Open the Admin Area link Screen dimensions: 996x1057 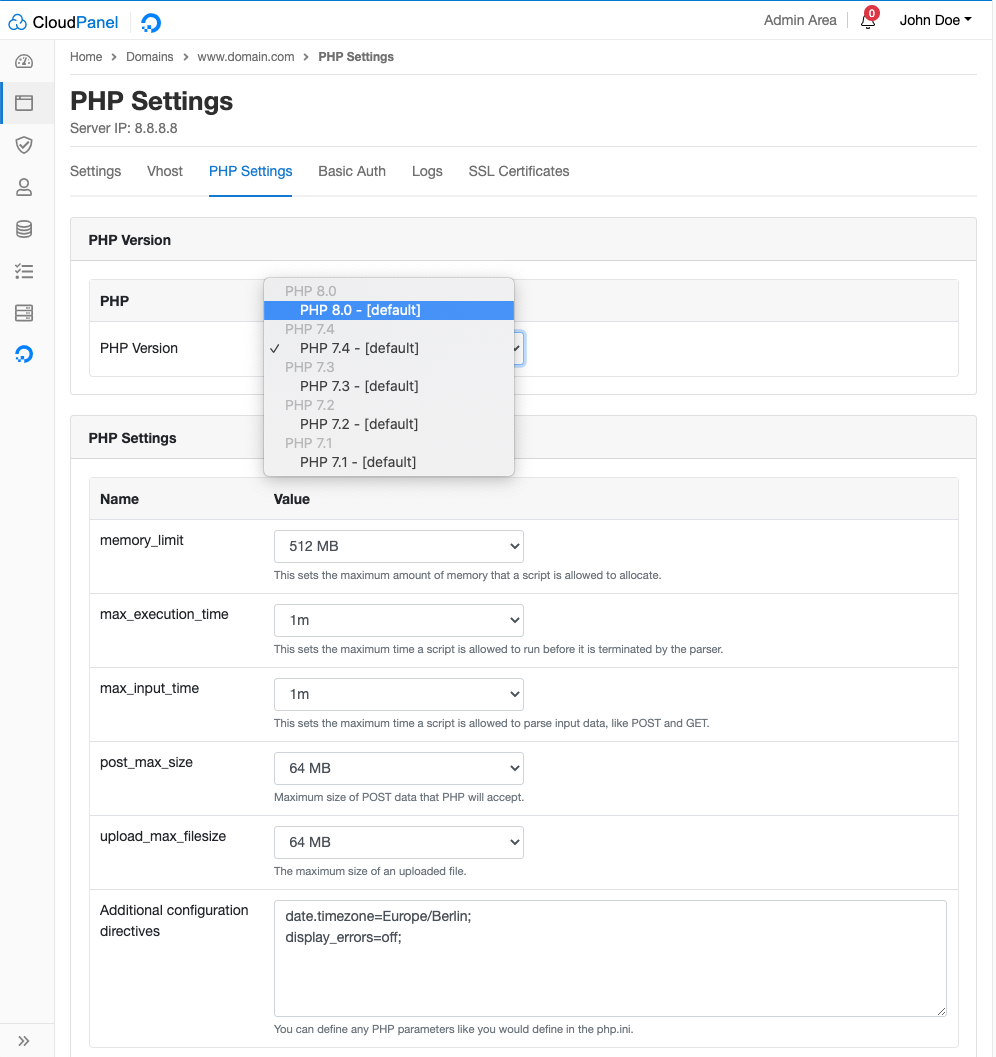point(800,20)
